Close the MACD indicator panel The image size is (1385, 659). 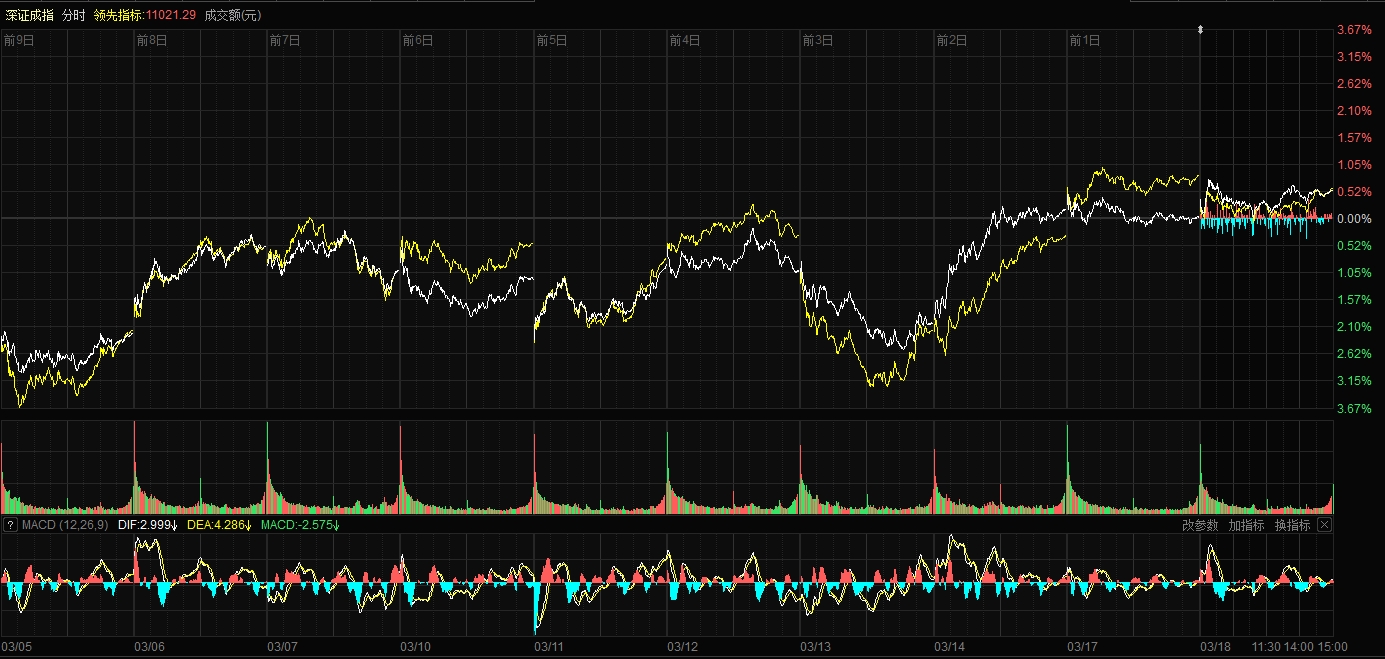(x=1324, y=525)
